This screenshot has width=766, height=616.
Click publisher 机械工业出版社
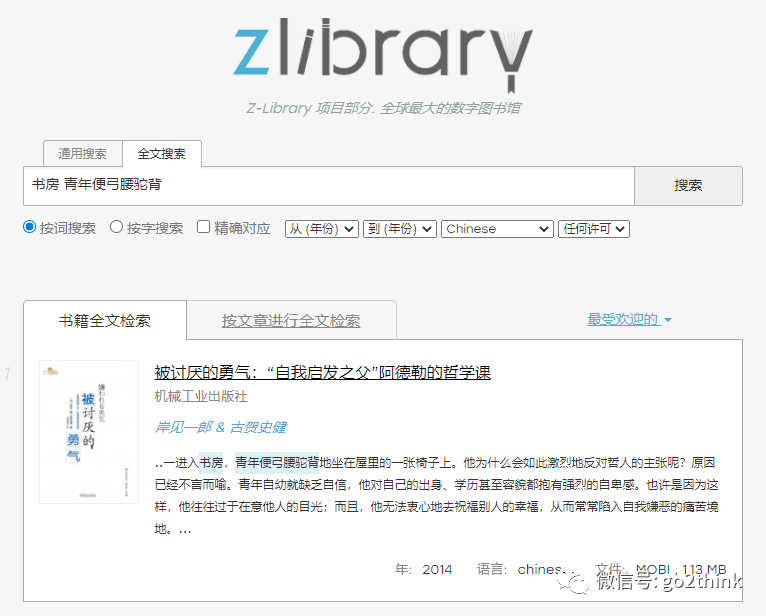tap(201, 396)
